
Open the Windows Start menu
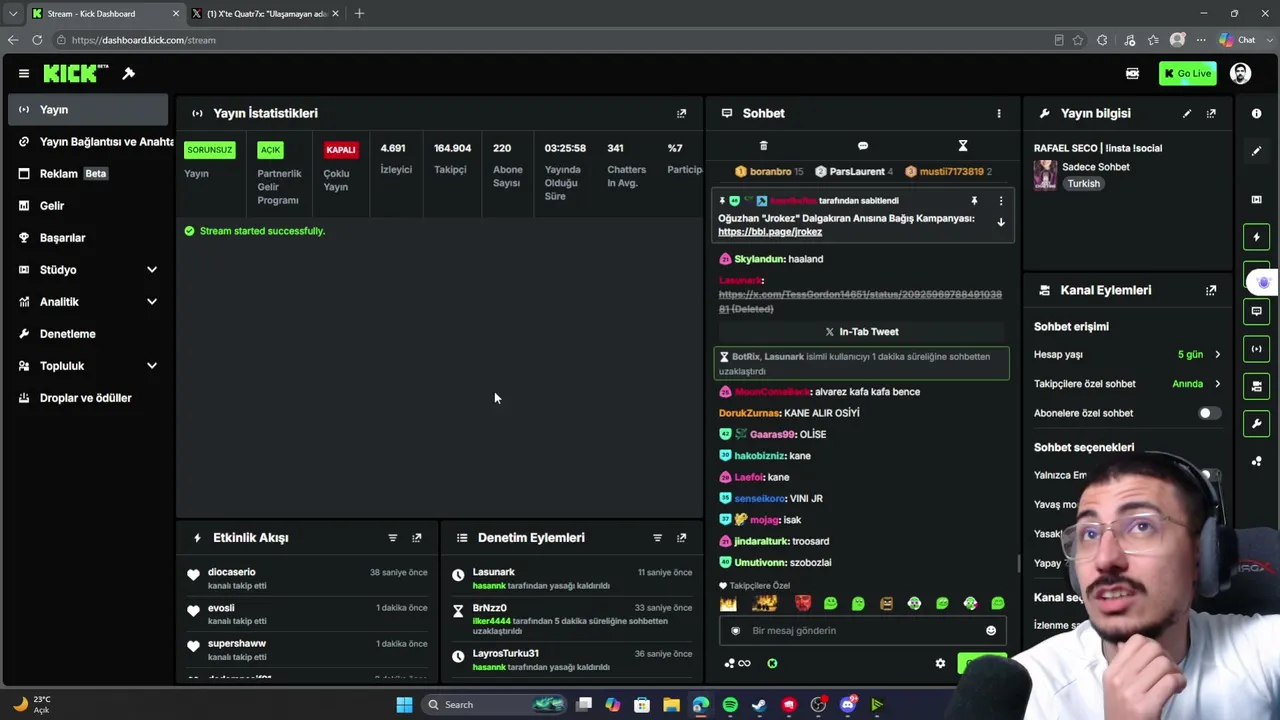click(404, 705)
